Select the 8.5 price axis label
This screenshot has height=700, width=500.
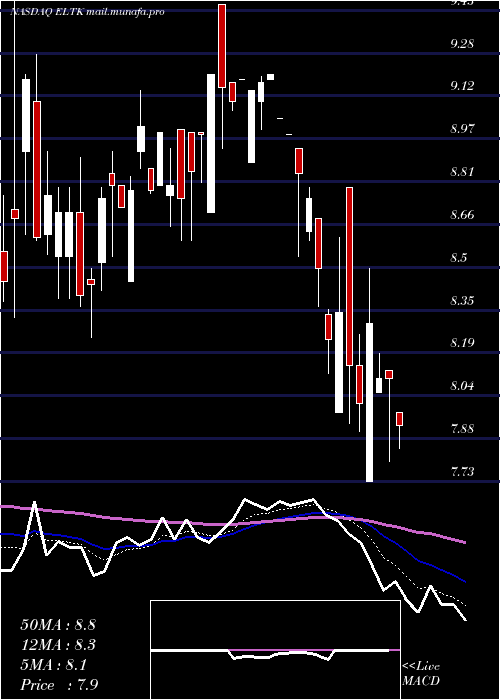click(x=459, y=258)
